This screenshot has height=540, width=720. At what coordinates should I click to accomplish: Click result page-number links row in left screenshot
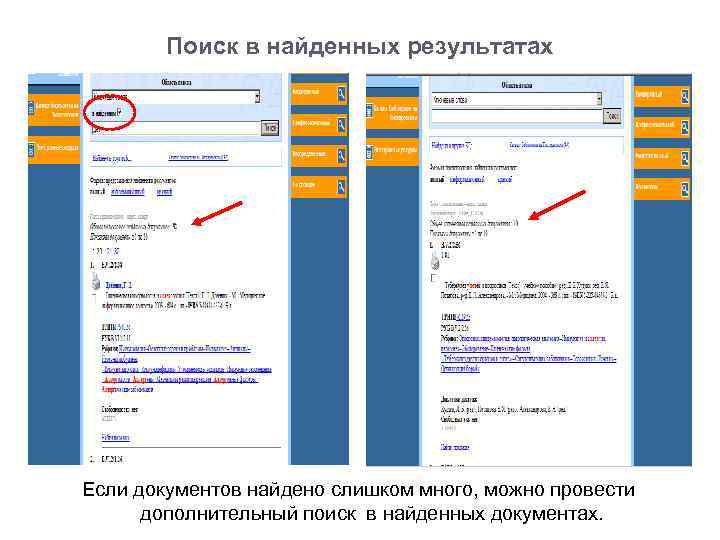pos(106,251)
